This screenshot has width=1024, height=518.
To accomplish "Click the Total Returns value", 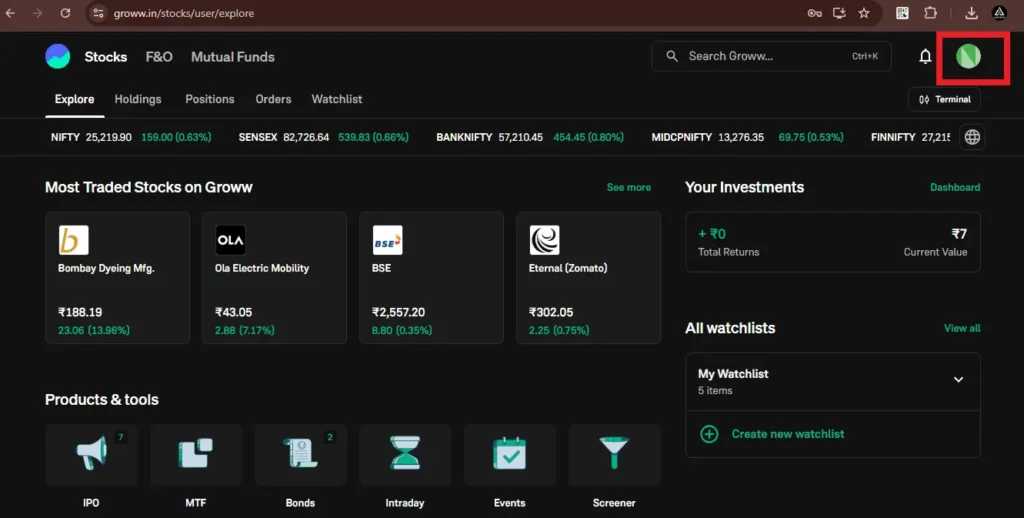I will (x=712, y=234).
